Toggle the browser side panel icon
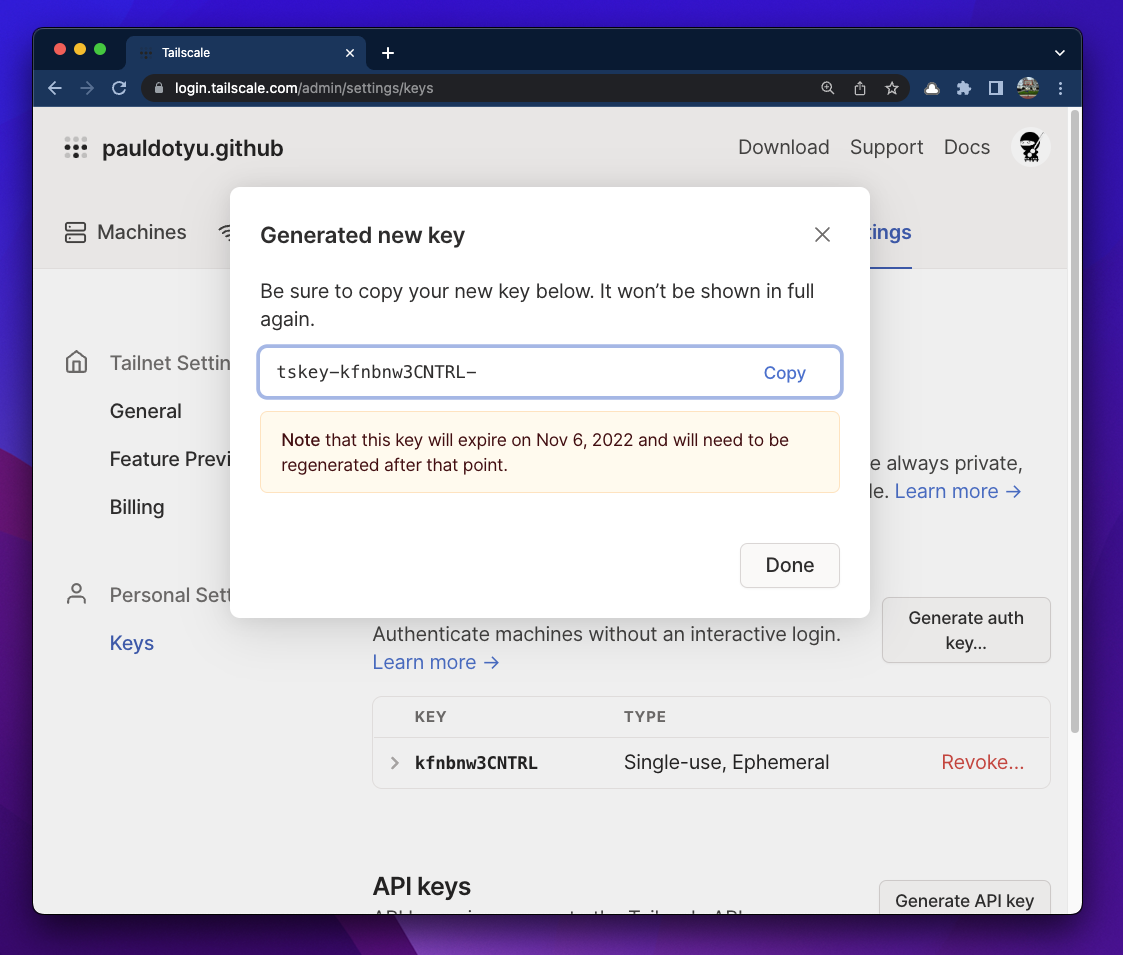Image resolution: width=1123 pixels, height=955 pixels. (995, 88)
